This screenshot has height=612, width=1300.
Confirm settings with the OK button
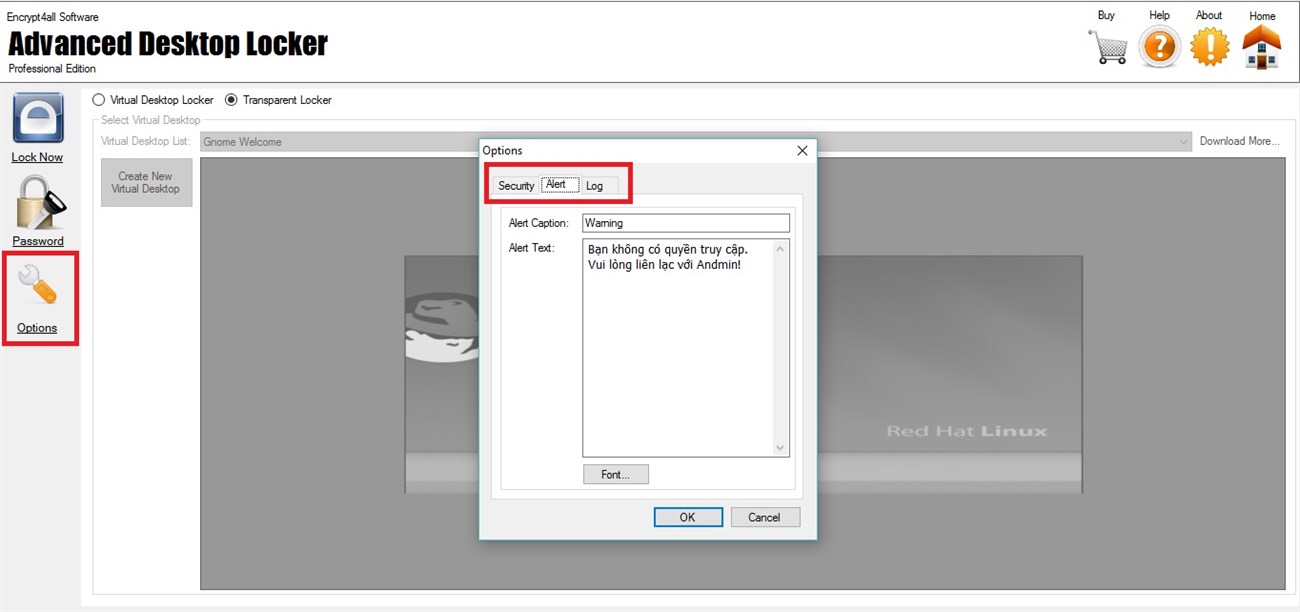point(688,517)
